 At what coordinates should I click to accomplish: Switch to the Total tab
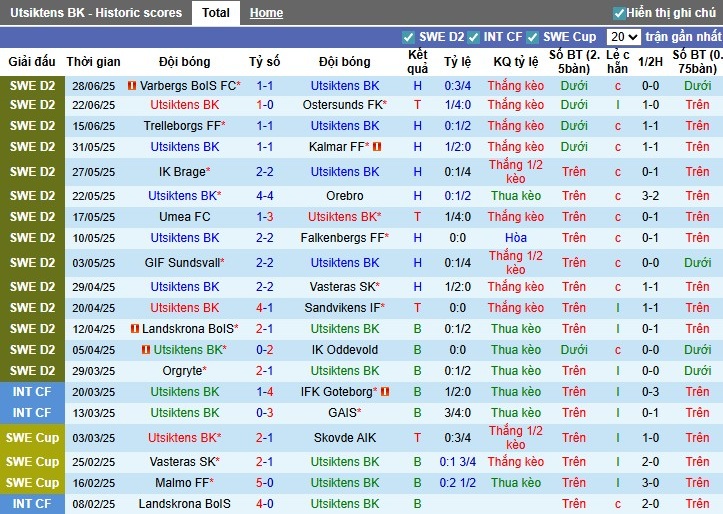click(216, 13)
